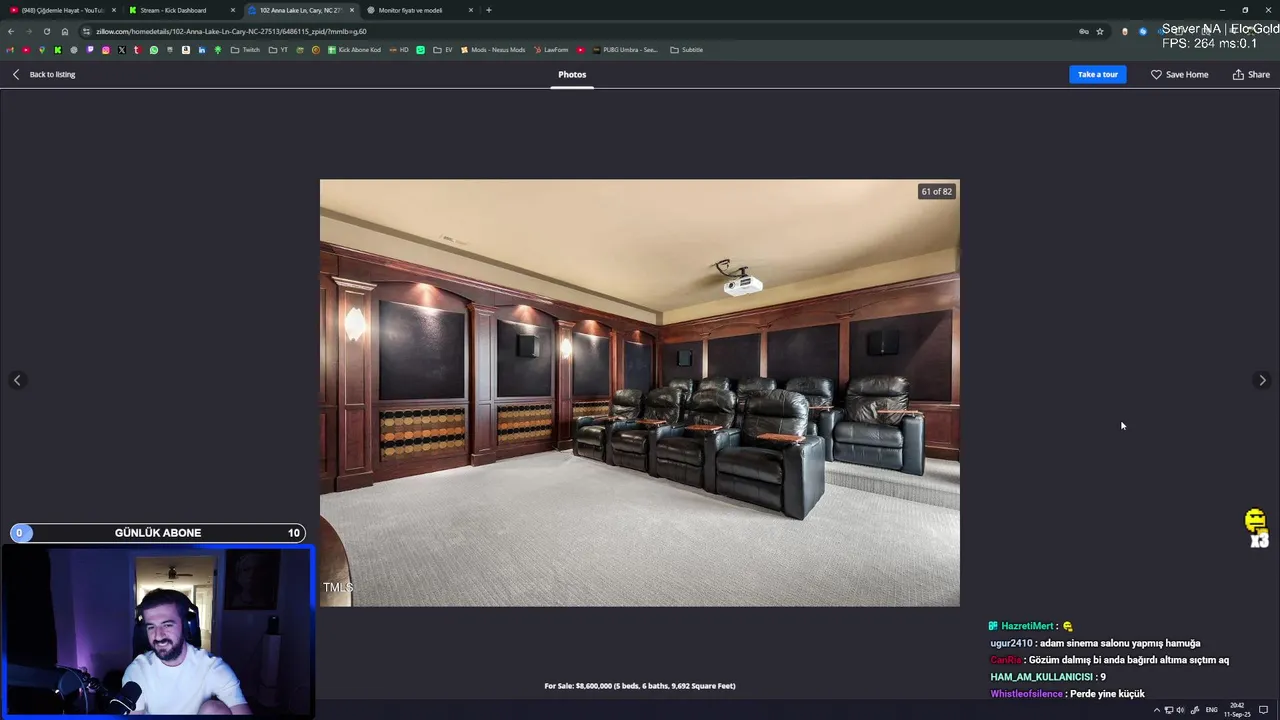Expand the Twitch bookmarks folder

tap(245, 50)
